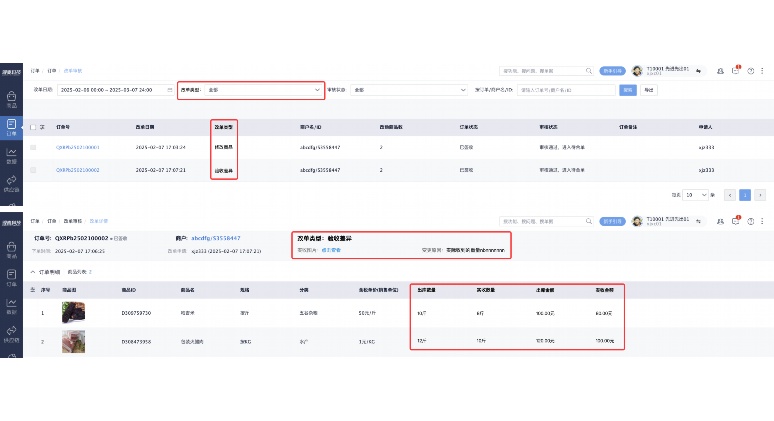774x421 pixels.
Task: Click search magnifier icon in order detail page header
Action: click(588, 221)
